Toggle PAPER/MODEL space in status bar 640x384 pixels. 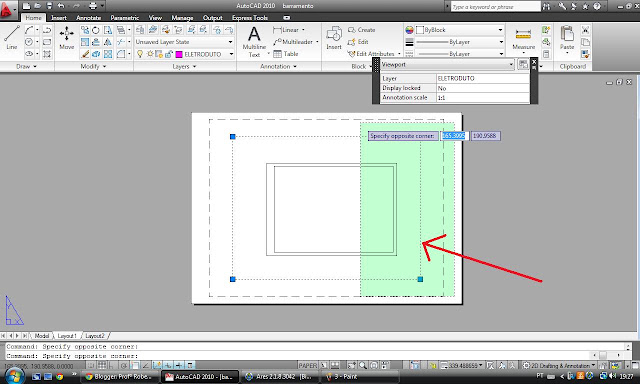[308, 365]
